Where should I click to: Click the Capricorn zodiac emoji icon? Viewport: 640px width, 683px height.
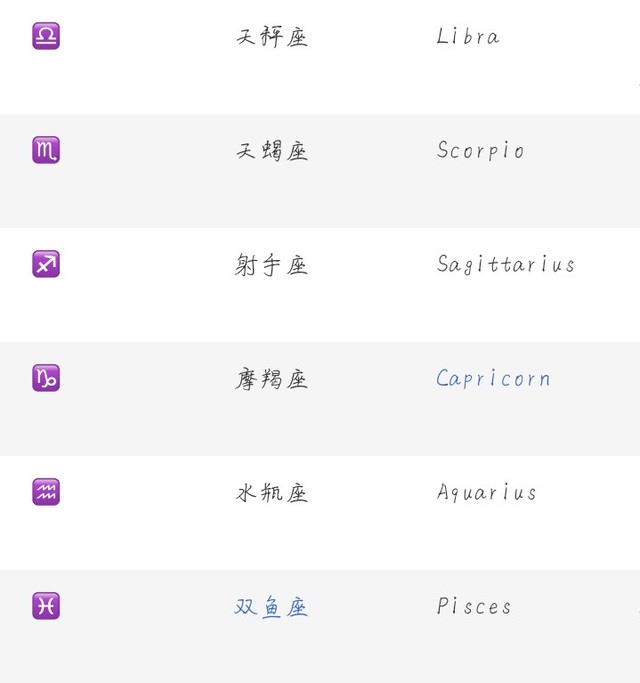coord(46,378)
